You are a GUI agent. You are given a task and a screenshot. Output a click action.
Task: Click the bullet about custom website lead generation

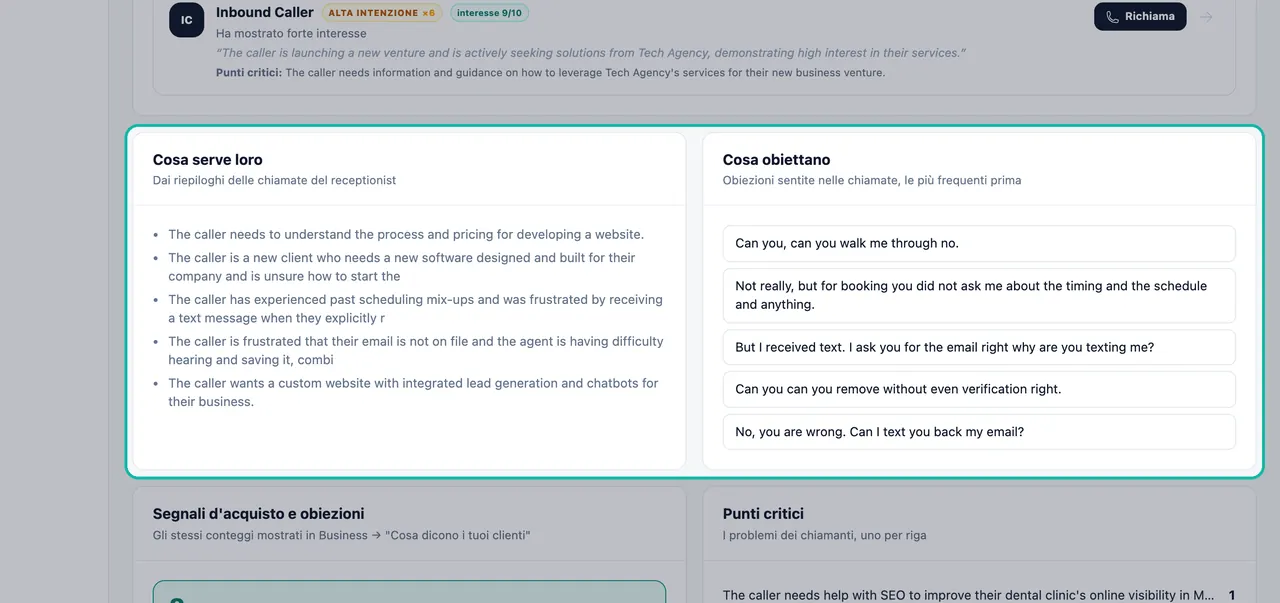(x=413, y=392)
